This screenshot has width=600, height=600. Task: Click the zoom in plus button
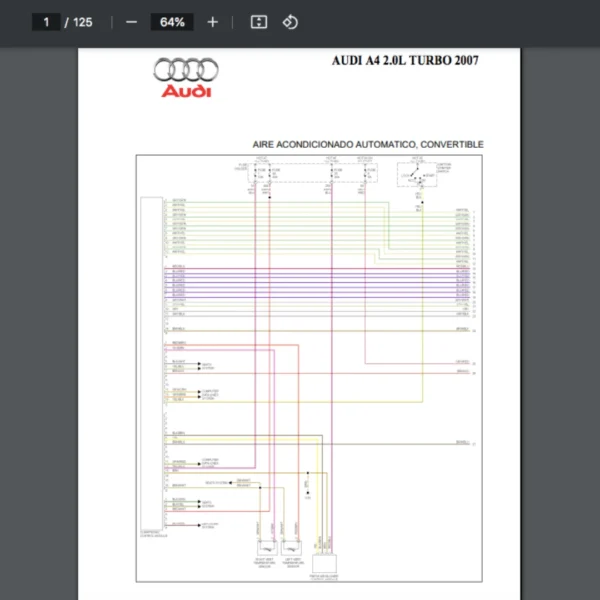pos(212,22)
